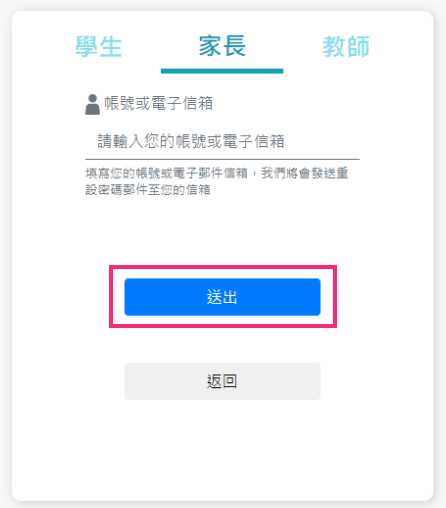
Task: Go back using the gray 返回 button
Action: (x=222, y=381)
